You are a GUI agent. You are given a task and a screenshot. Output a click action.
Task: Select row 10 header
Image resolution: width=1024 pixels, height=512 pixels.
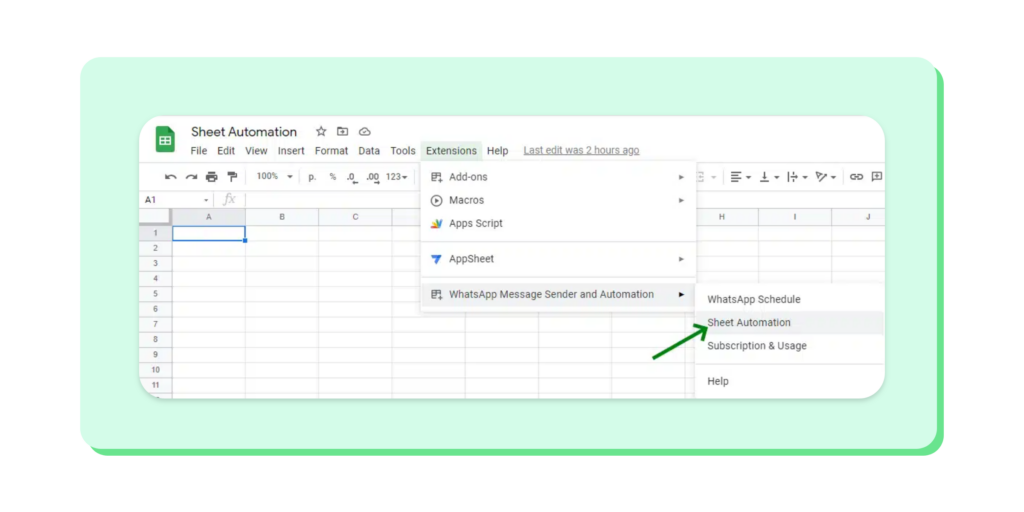click(155, 370)
